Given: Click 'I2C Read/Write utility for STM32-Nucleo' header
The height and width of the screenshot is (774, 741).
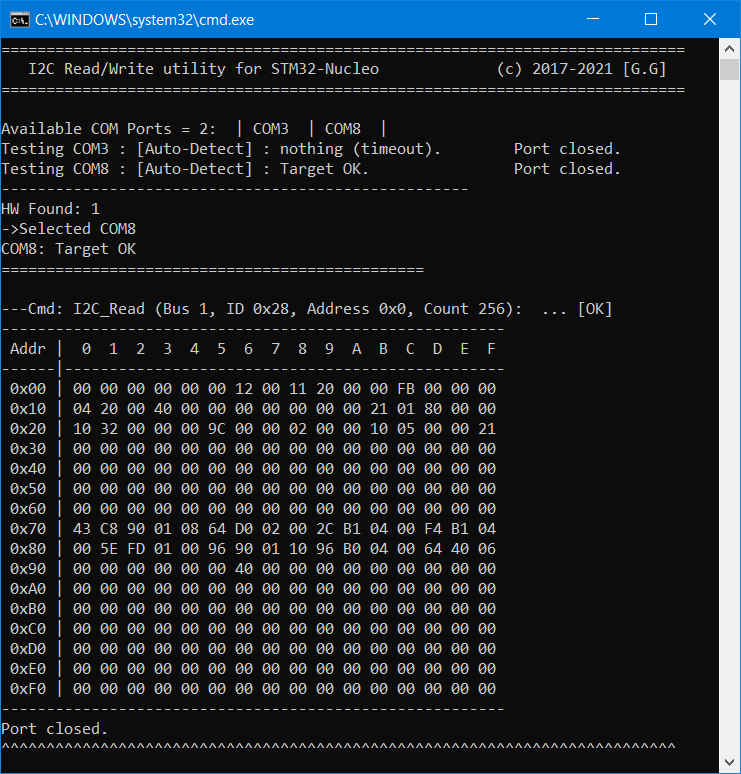Looking at the screenshot, I should point(203,69).
